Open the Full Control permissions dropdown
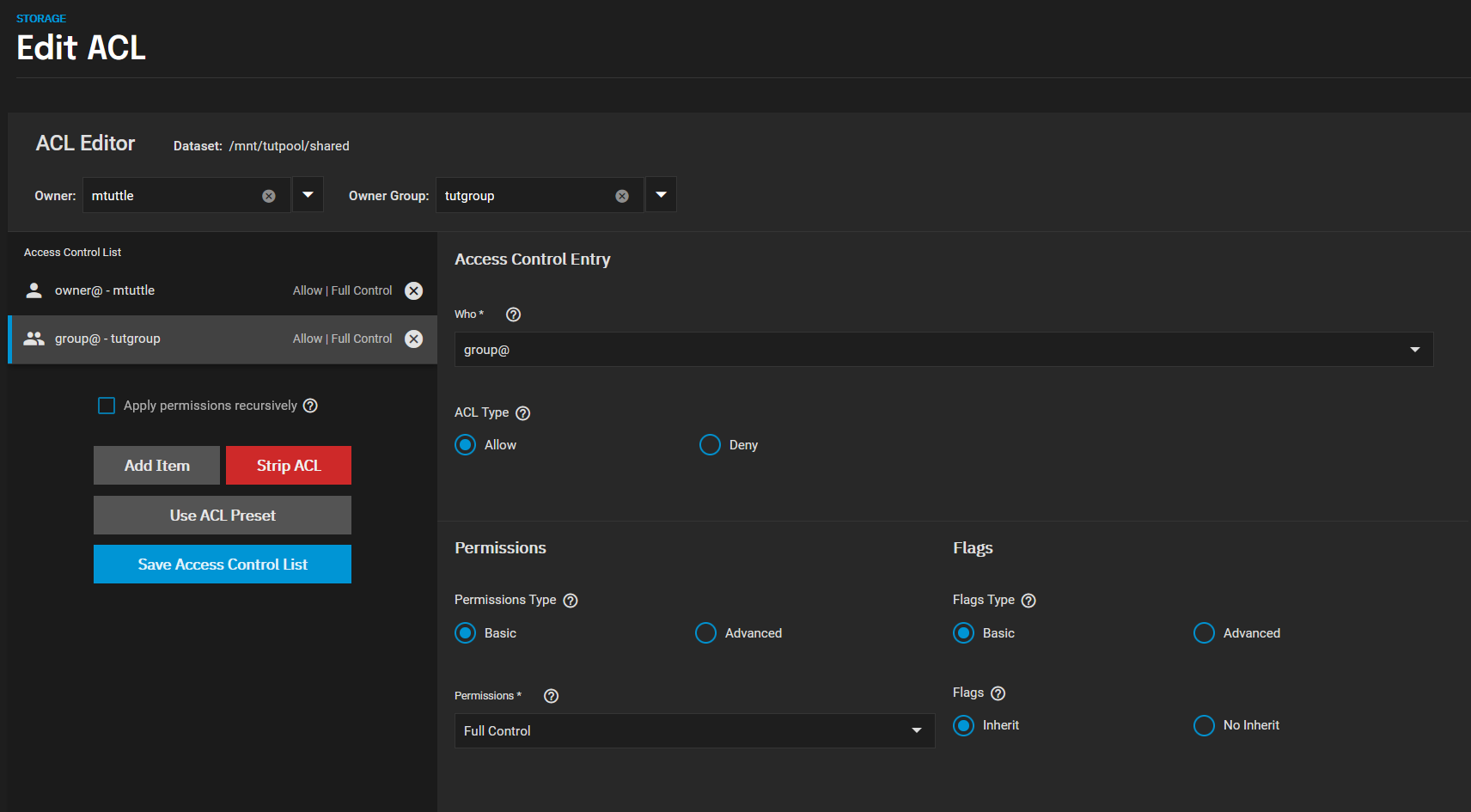This screenshot has height=812, width=1471. pyautogui.click(x=694, y=730)
